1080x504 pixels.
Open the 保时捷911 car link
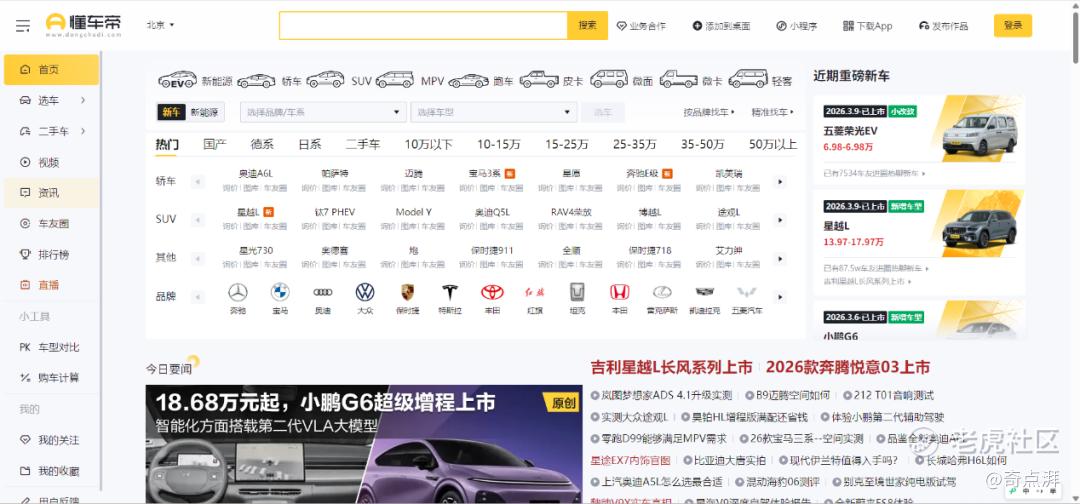pos(492,251)
